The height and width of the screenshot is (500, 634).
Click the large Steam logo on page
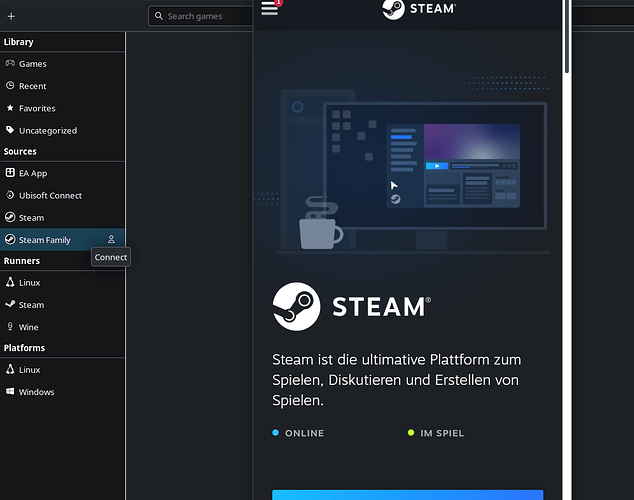click(x=352, y=306)
